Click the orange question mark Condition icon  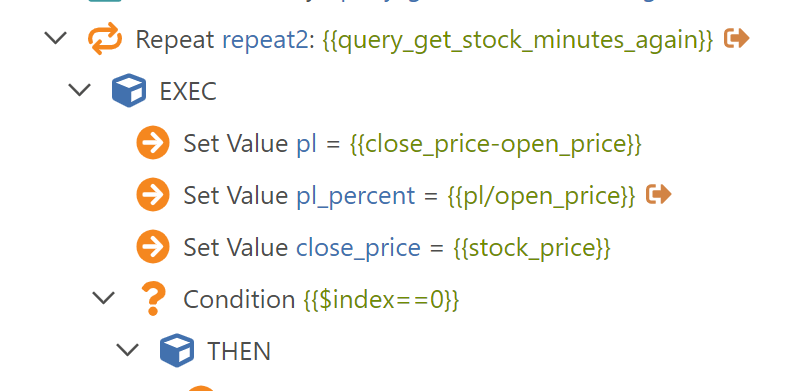(x=153, y=299)
